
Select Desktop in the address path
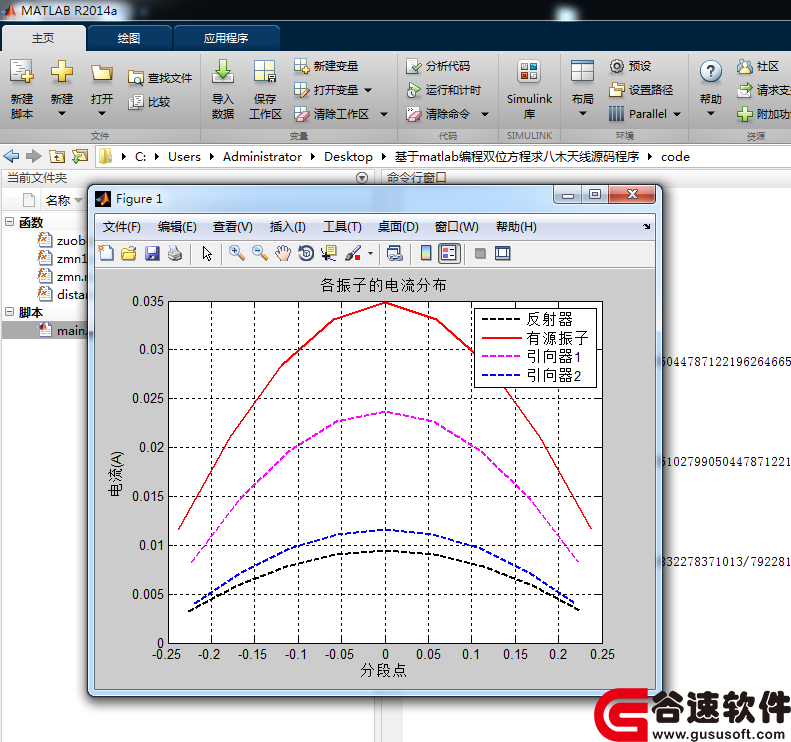[348, 157]
